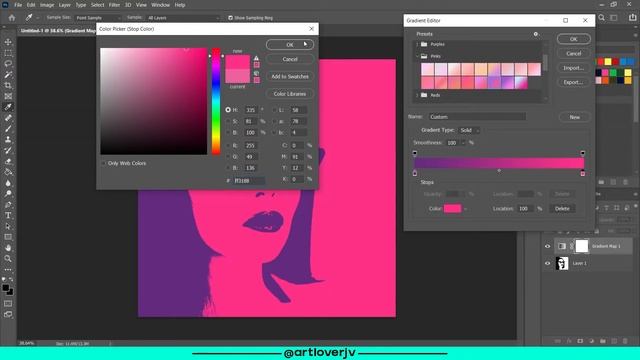Screen dimensions: 640x360
Task: Select the L (lightness) Lab radio button
Action: [x=274, y=110]
